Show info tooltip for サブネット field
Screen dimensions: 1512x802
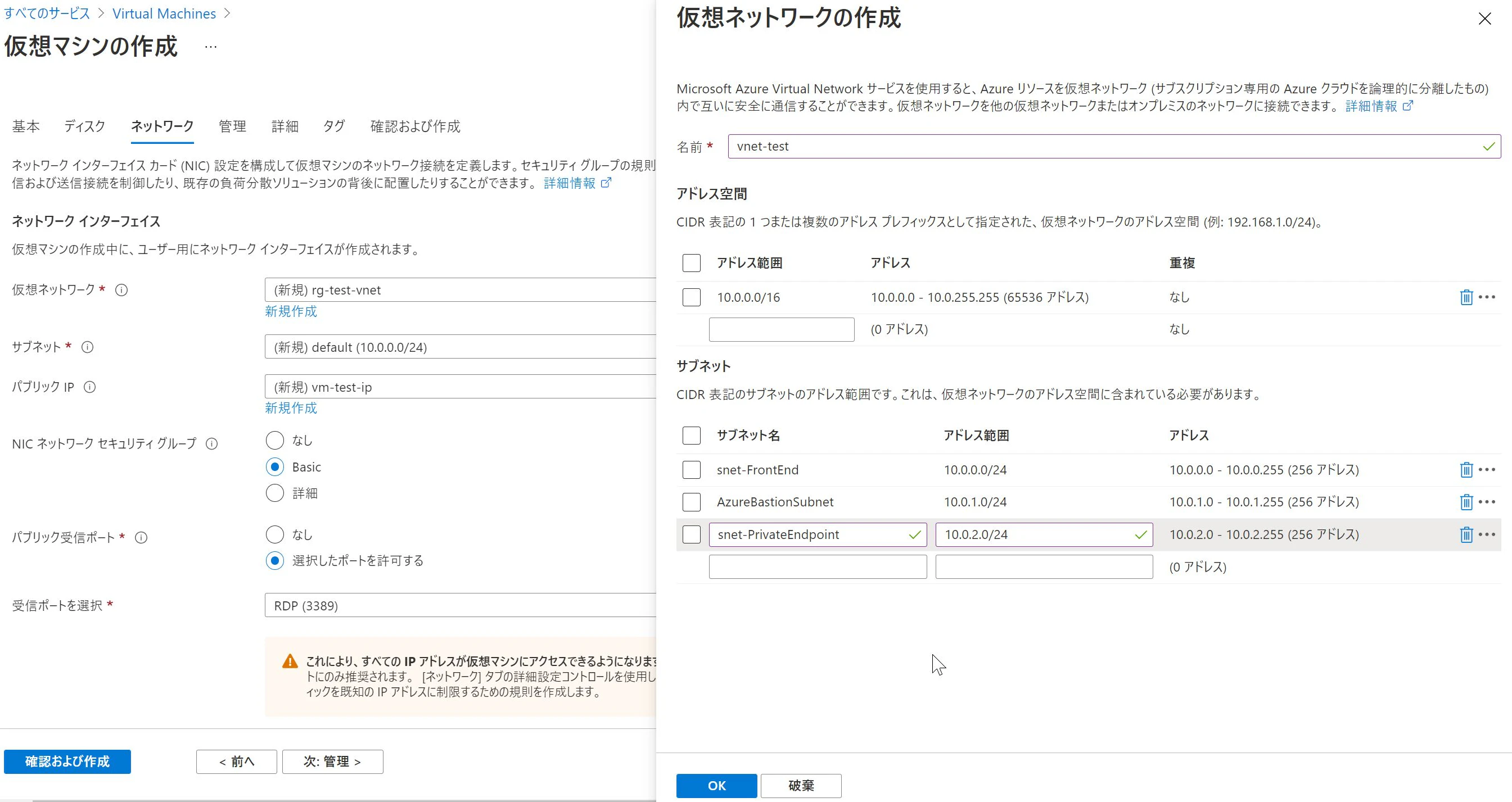[88, 347]
